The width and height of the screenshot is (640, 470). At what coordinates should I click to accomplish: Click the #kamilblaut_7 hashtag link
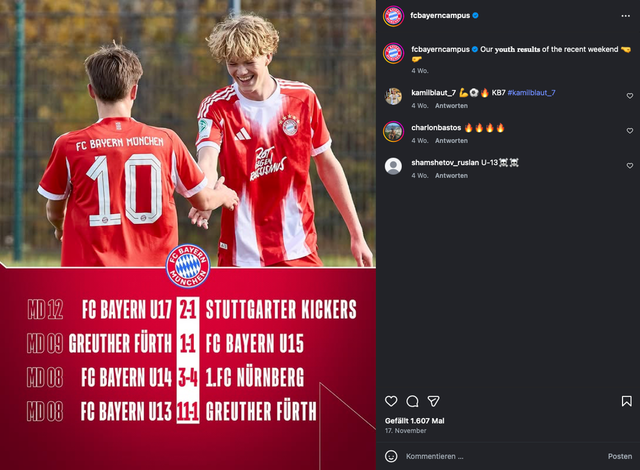click(x=531, y=93)
